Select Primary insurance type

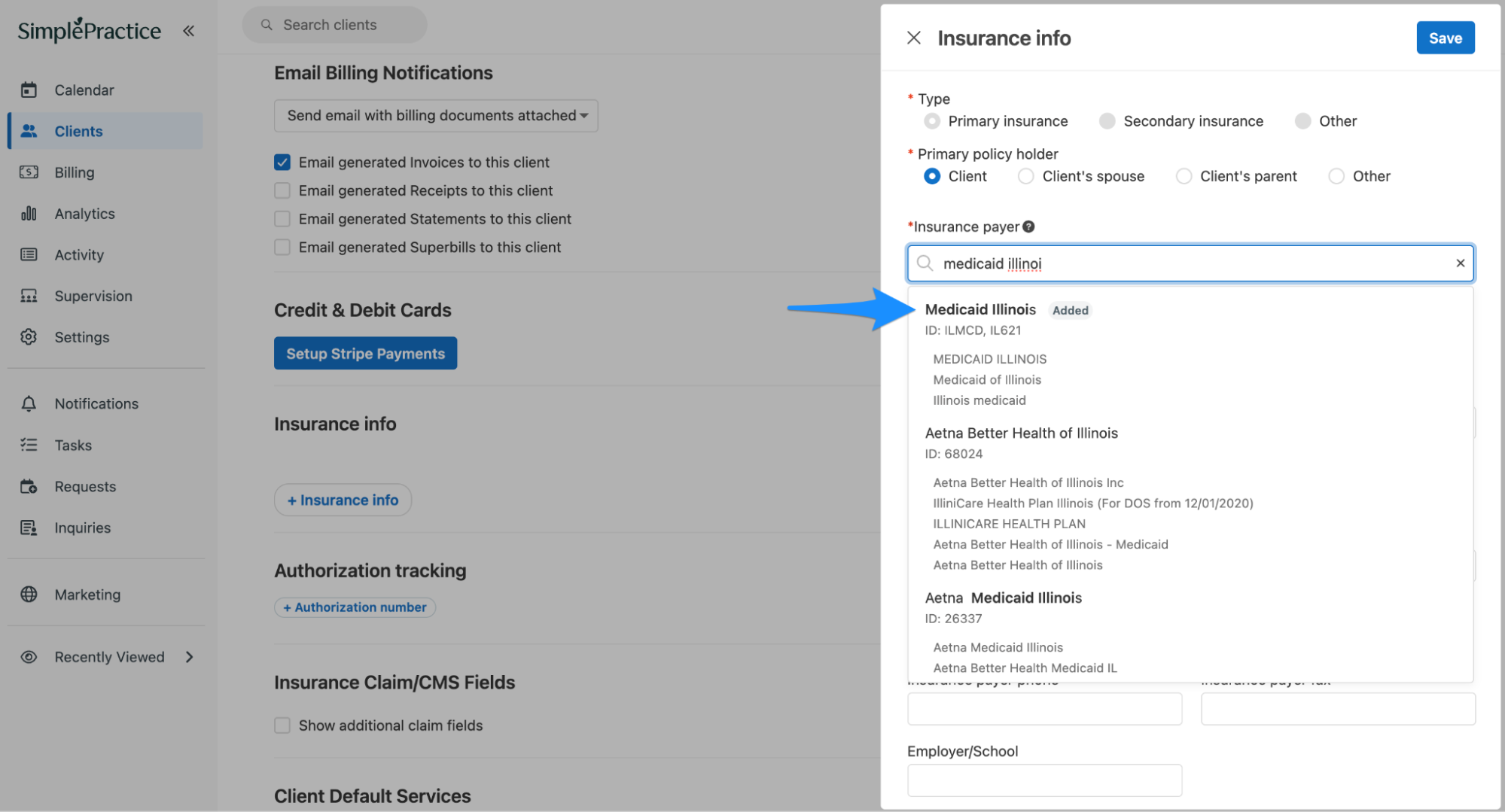pos(932,121)
